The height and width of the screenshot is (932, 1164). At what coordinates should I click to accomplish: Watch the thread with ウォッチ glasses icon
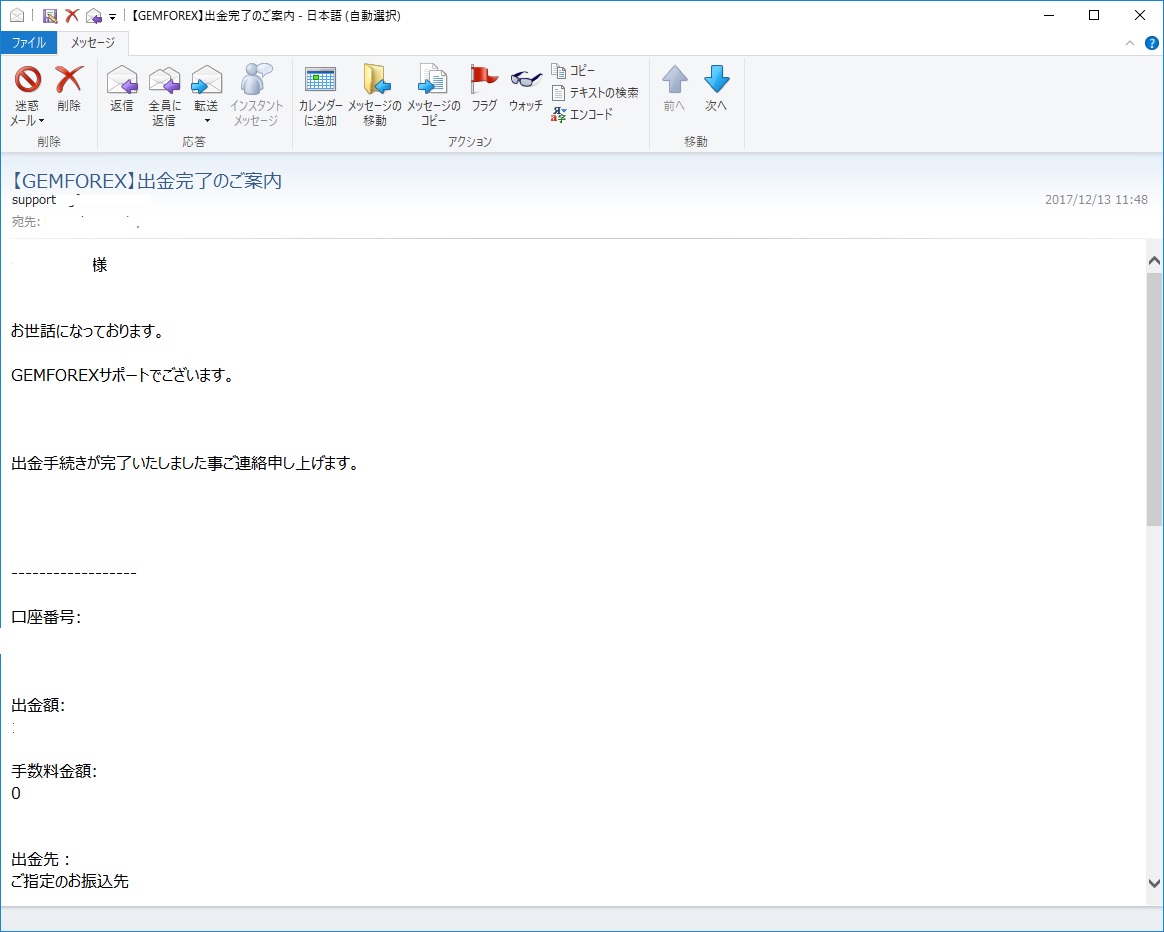pos(526,79)
